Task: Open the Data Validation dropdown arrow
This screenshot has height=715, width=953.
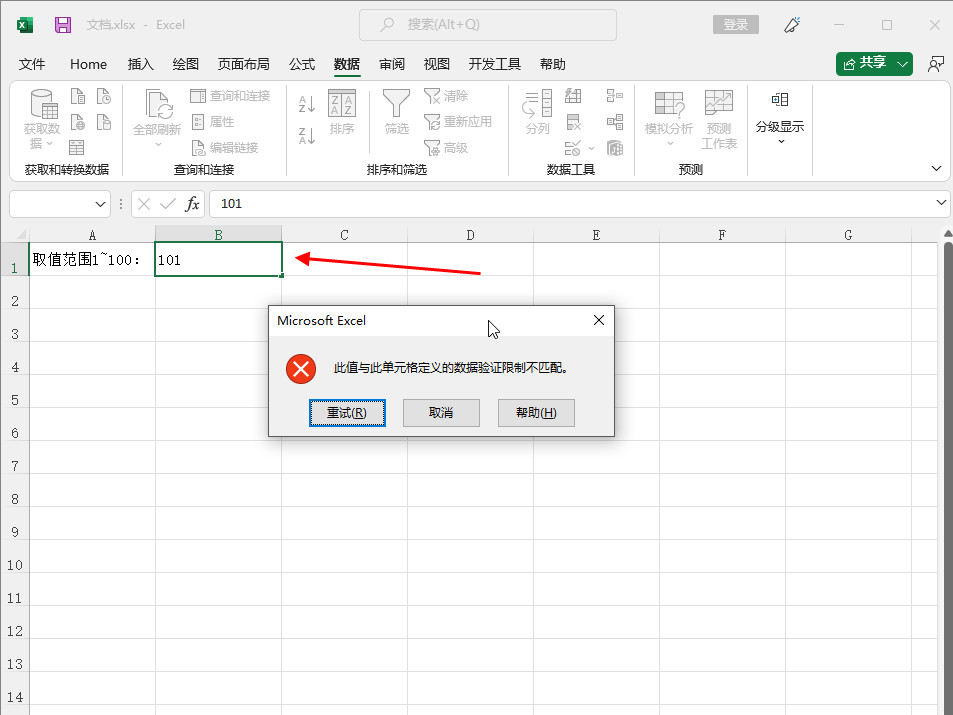Action: point(591,148)
